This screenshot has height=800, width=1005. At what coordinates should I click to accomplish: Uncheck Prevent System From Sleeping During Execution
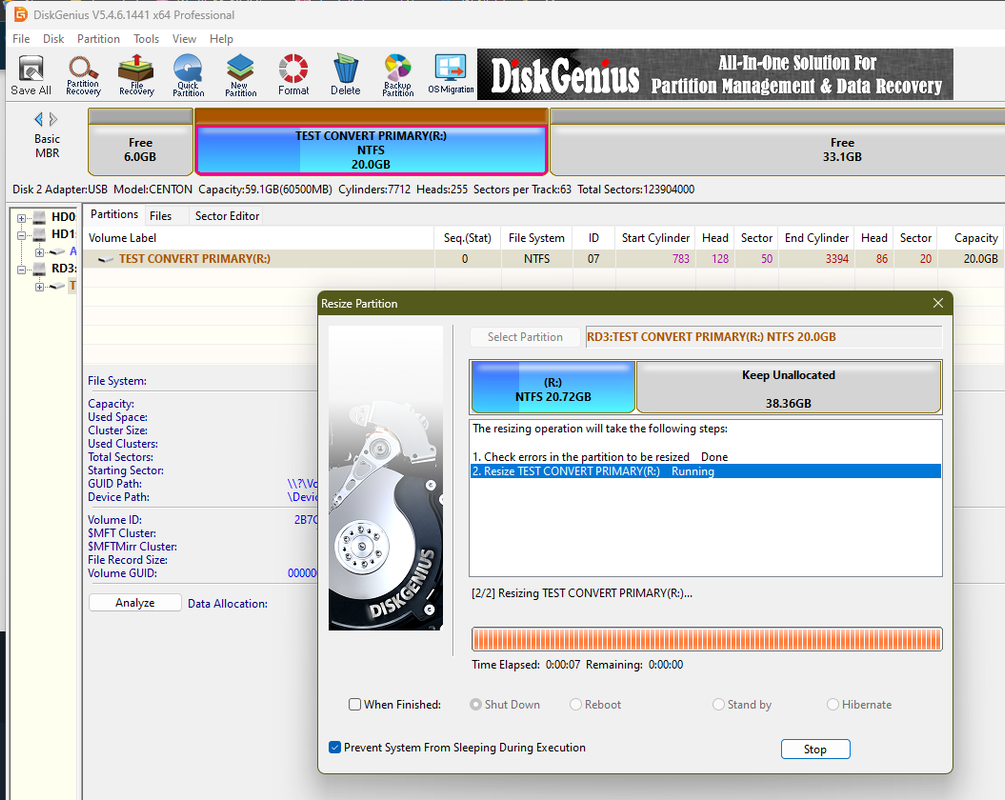click(335, 747)
